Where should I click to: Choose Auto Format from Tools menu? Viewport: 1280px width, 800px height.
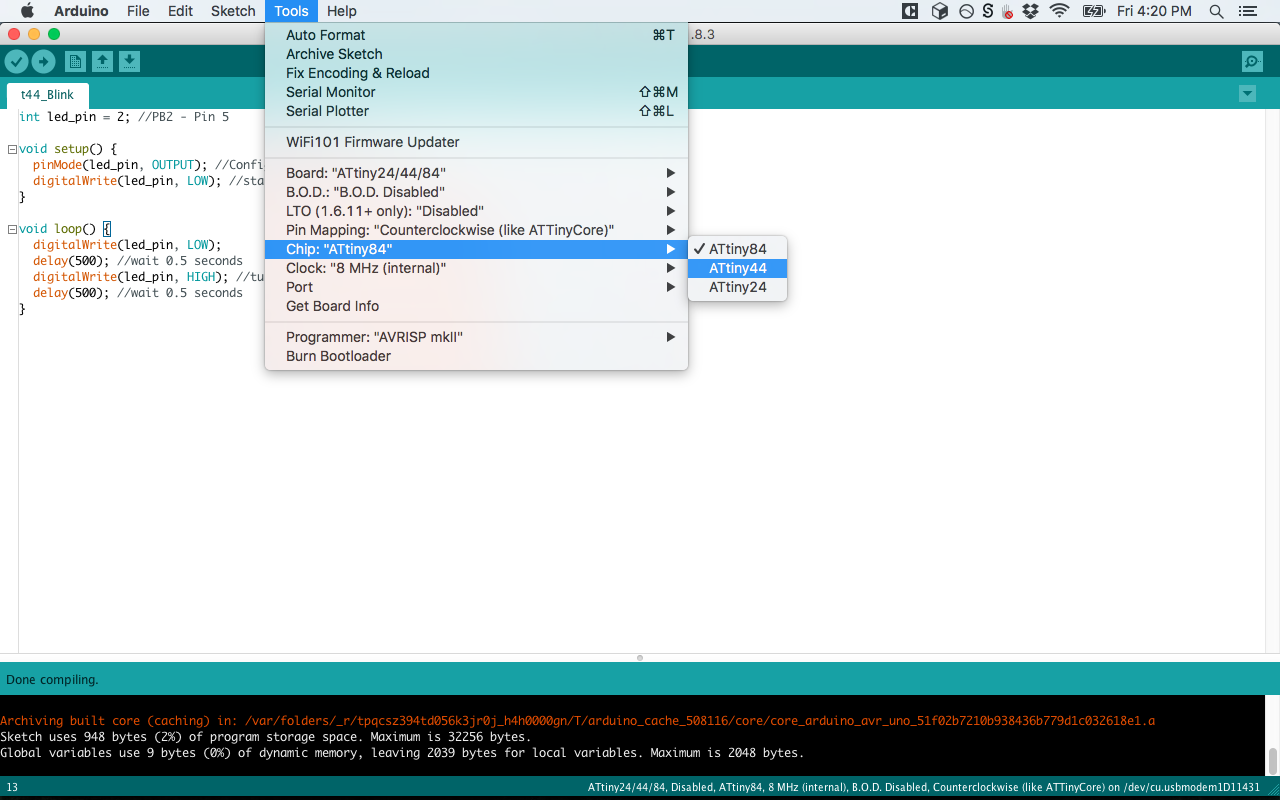pos(476,35)
